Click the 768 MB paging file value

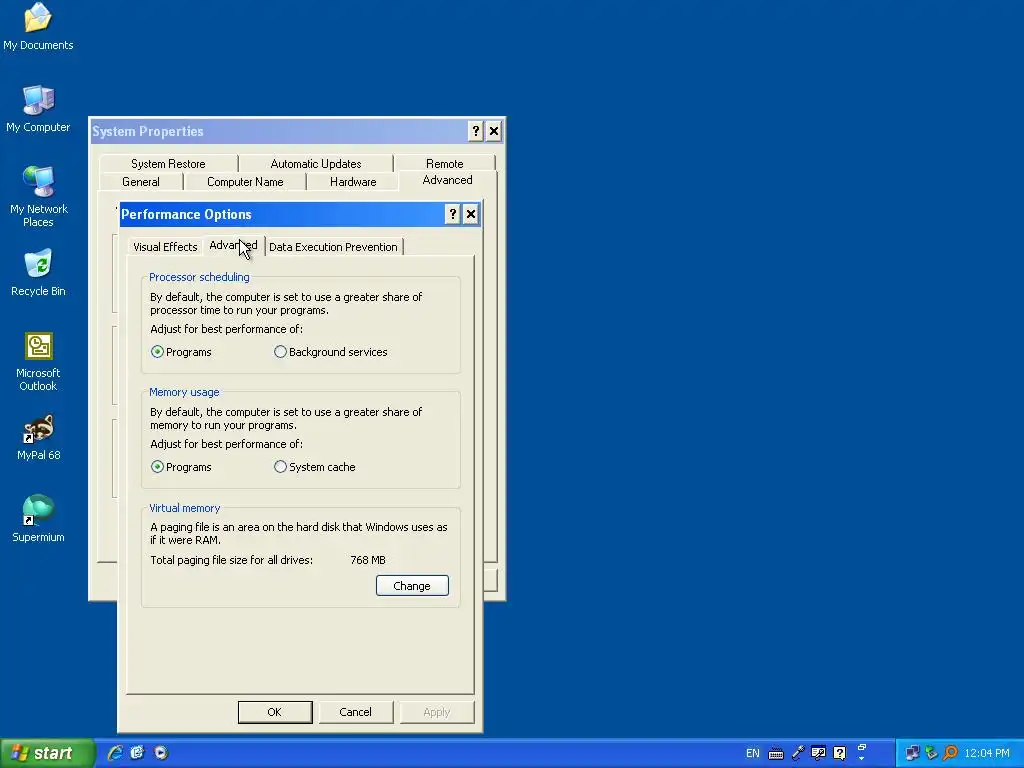[368, 560]
